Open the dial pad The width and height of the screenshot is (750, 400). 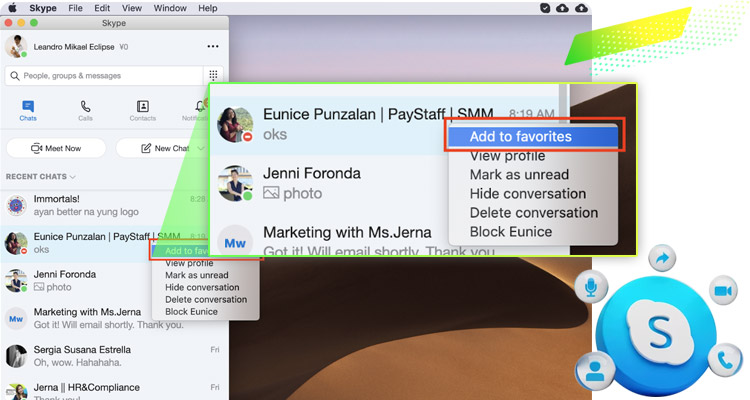(x=213, y=75)
